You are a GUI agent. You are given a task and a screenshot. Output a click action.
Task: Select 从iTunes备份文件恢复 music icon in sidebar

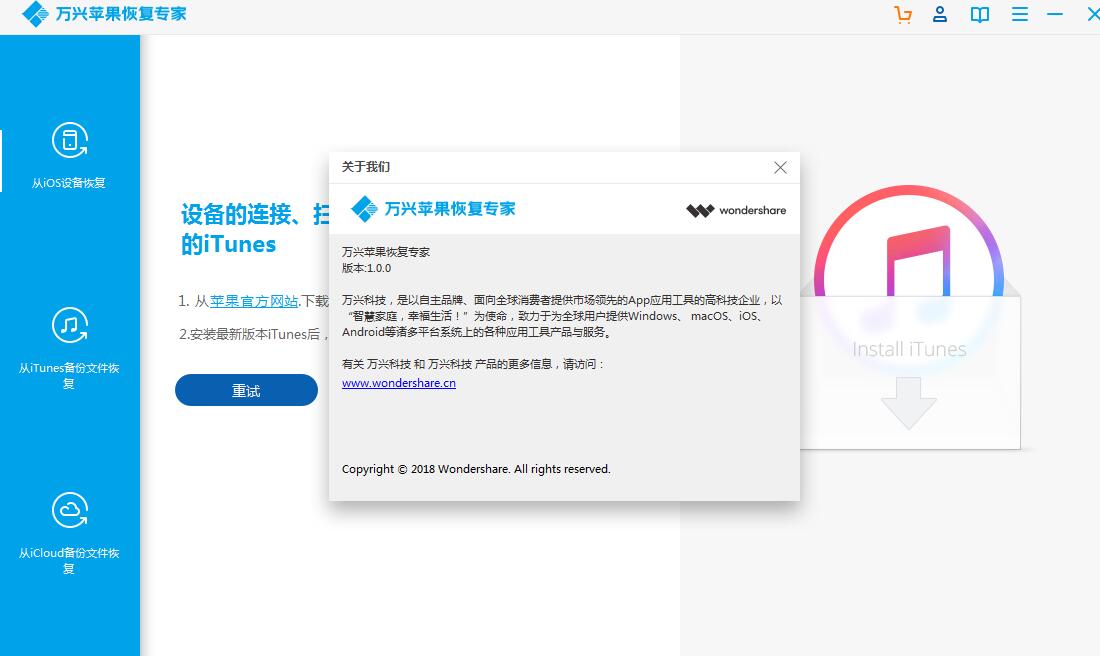(69, 325)
